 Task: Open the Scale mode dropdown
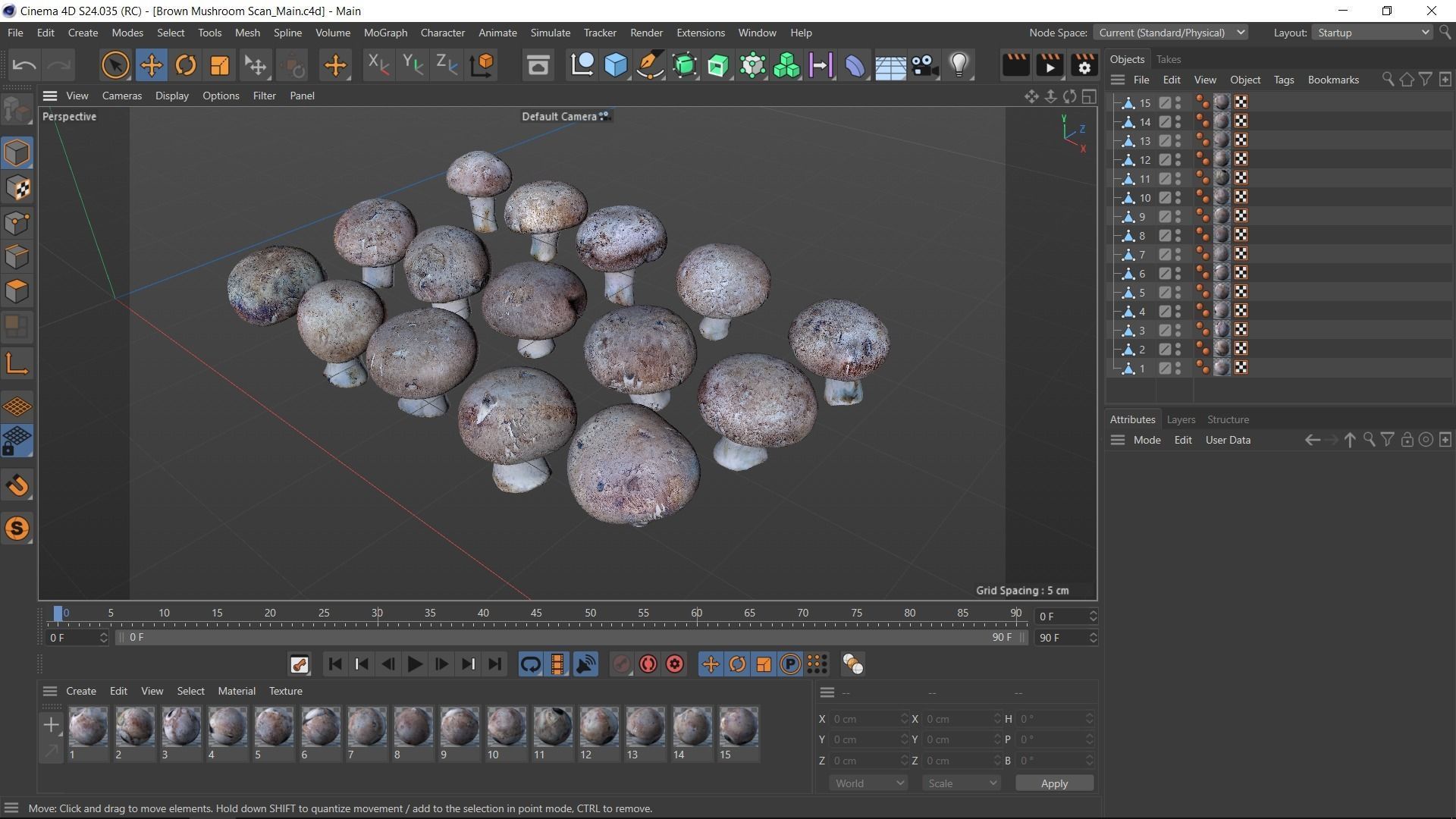[x=961, y=783]
